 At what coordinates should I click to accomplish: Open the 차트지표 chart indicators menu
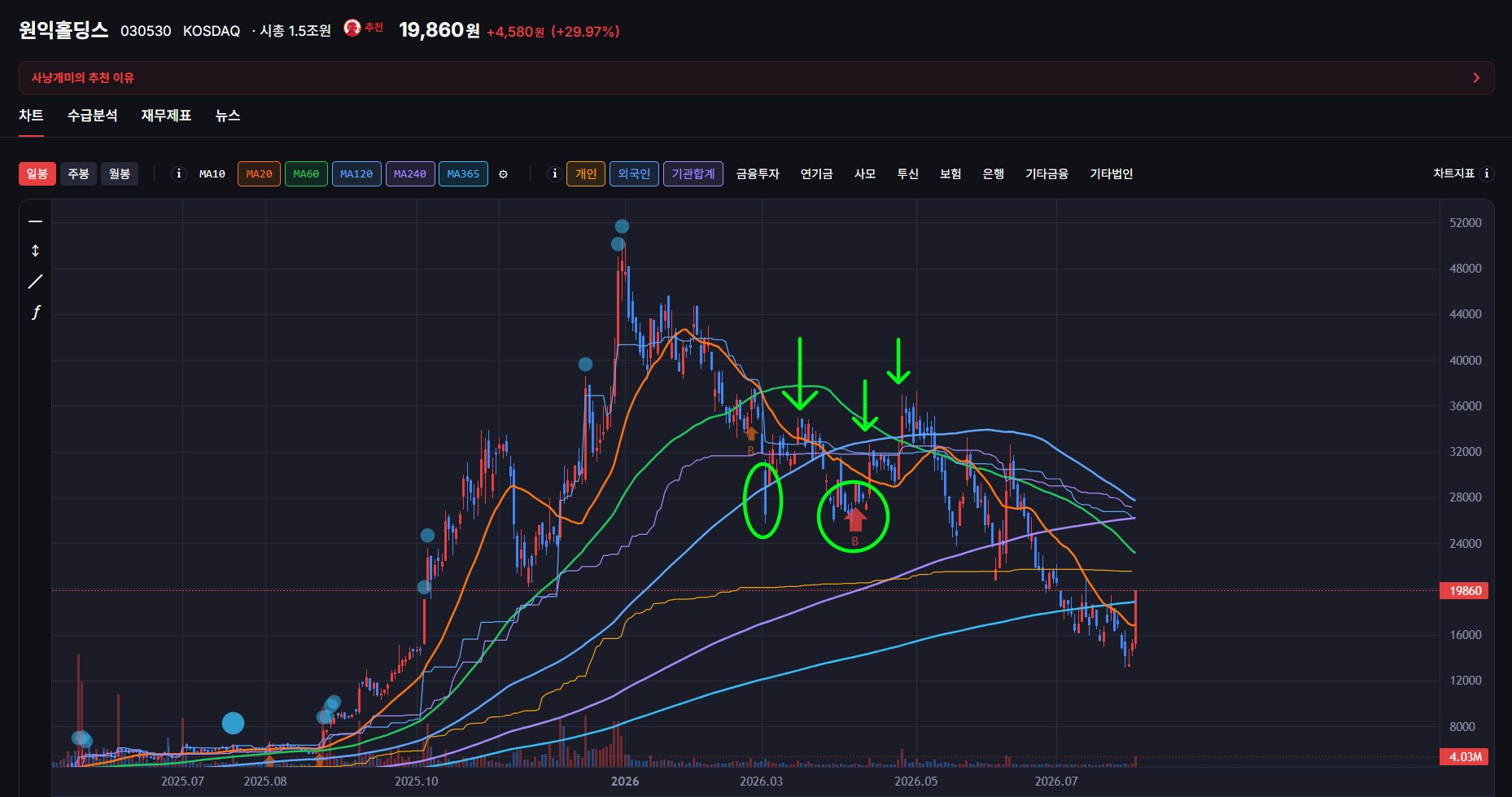(x=1453, y=173)
